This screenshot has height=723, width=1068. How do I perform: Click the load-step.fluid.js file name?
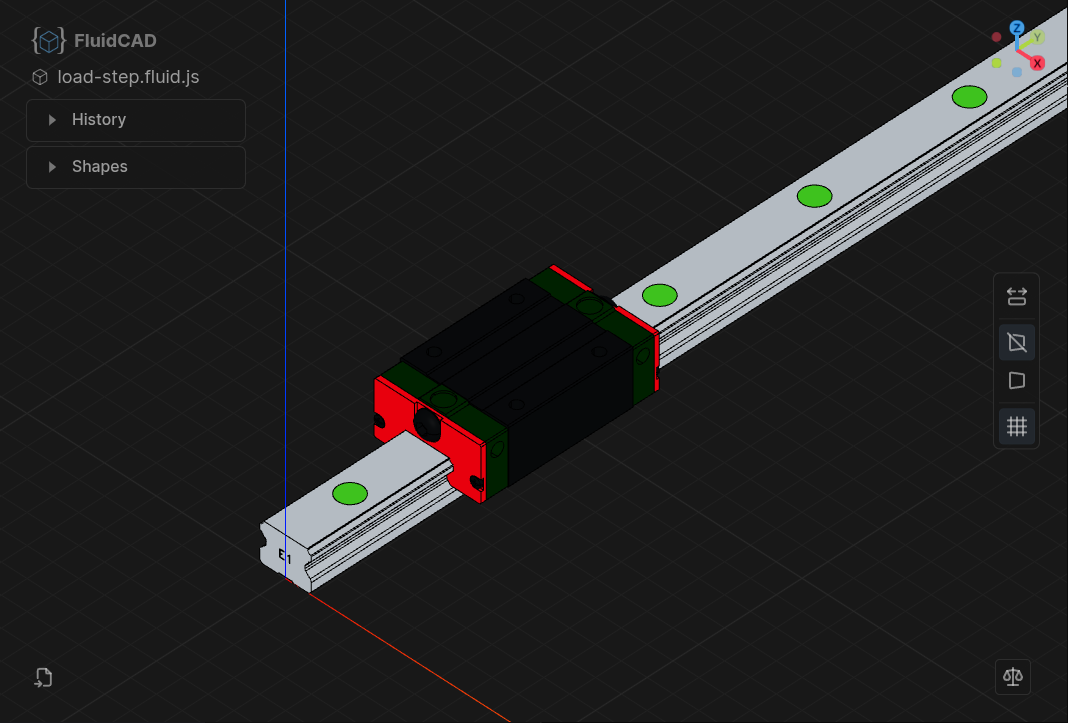click(x=128, y=76)
